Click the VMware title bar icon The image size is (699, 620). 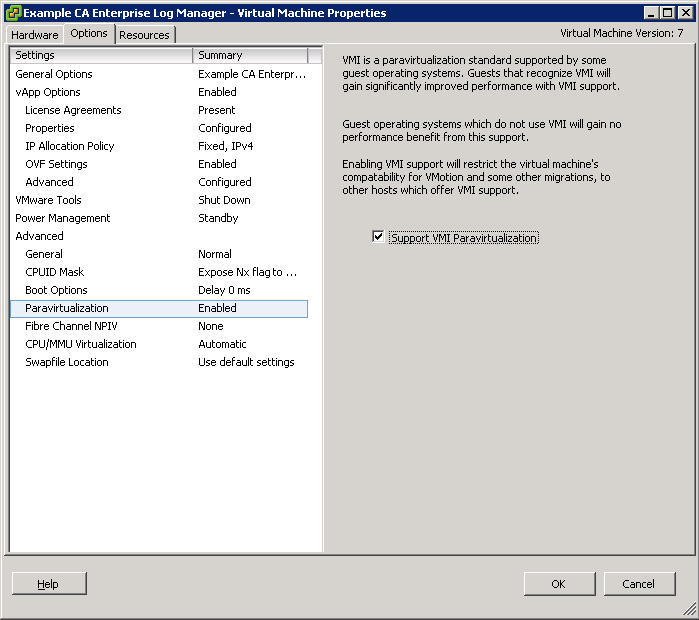12,13
